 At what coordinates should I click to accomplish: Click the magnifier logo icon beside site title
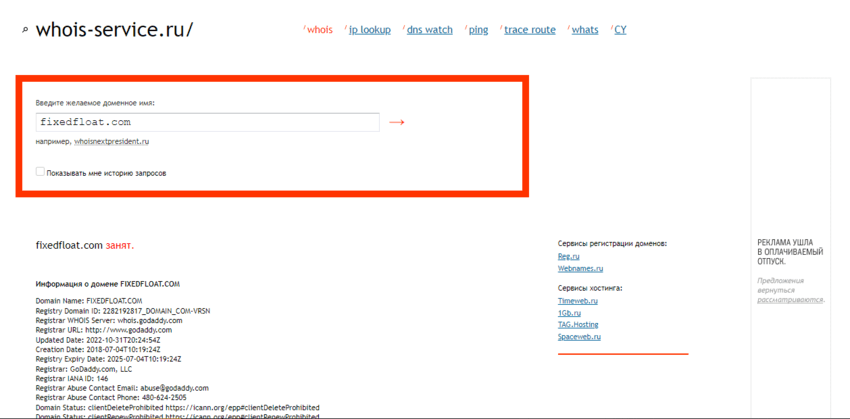point(25,31)
